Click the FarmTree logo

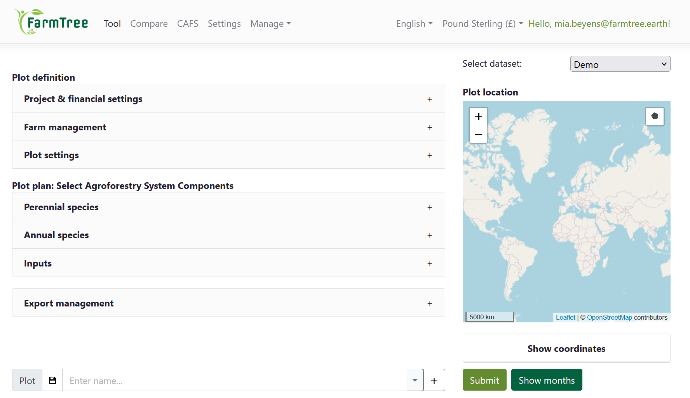pyautogui.click(x=51, y=22)
